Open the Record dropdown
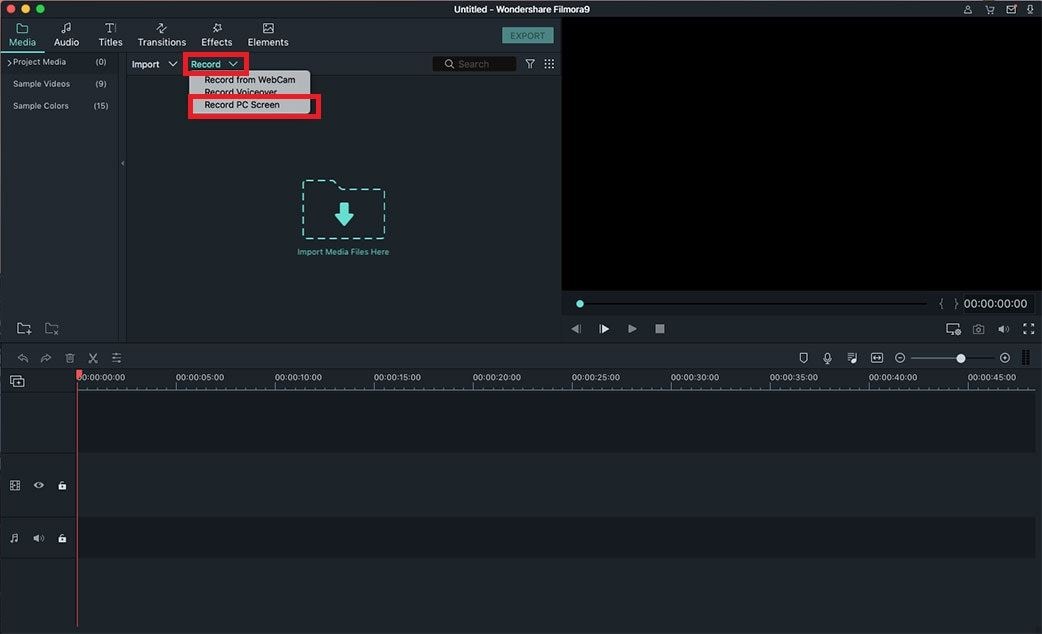The width and height of the screenshot is (1042, 634). pos(214,64)
